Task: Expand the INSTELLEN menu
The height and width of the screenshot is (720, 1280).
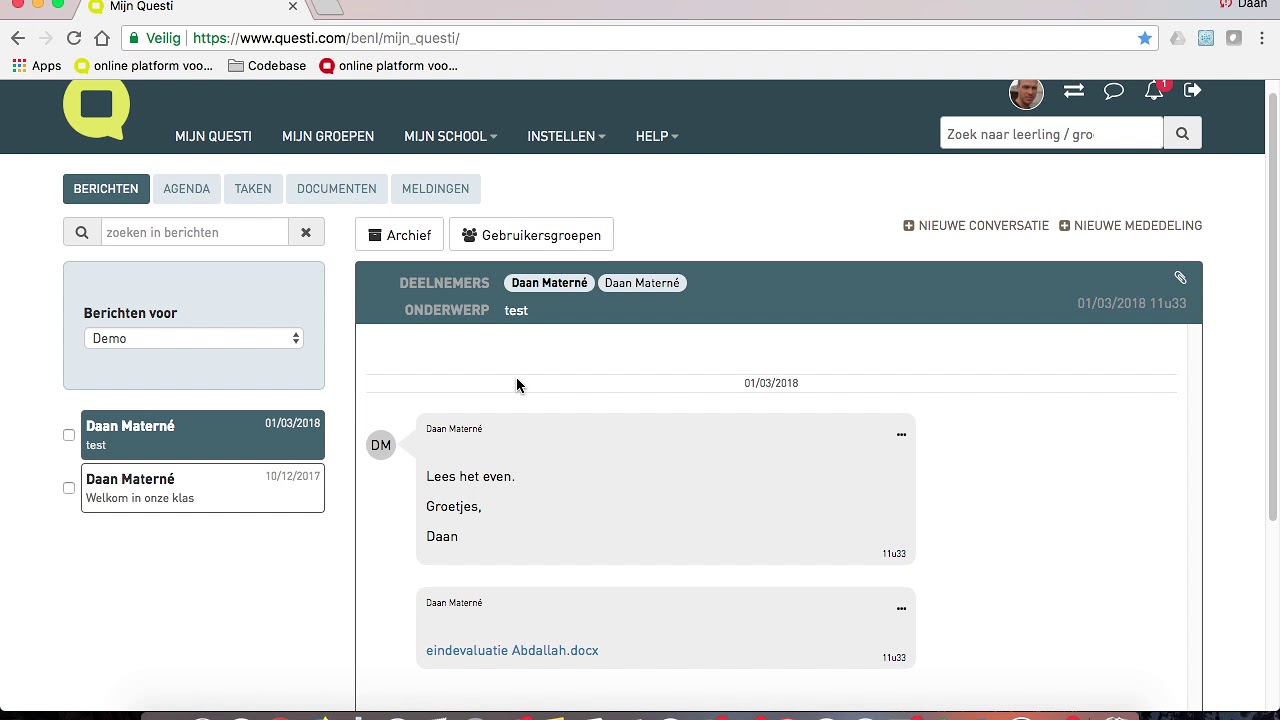Action: point(566,136)
